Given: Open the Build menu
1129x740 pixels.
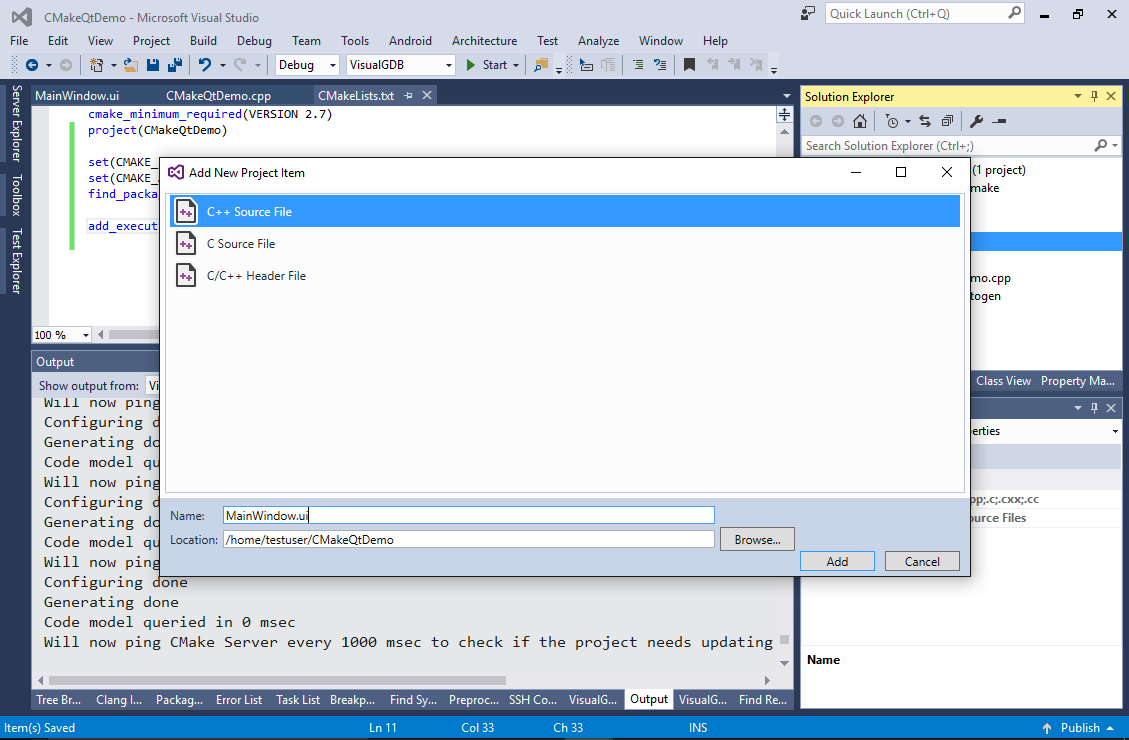Looking at the screenshot, I should pyautogui.click(x=203, y=41).
